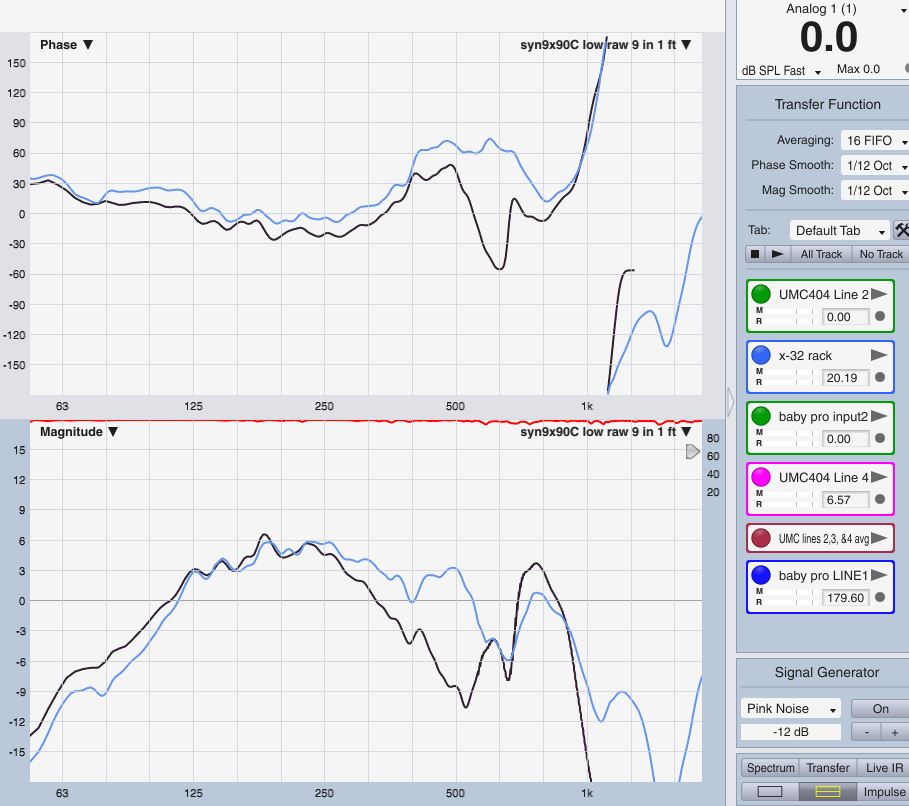Open the Pink Noise signal type dropdown
909x806 pixels.
click(791, 709)
